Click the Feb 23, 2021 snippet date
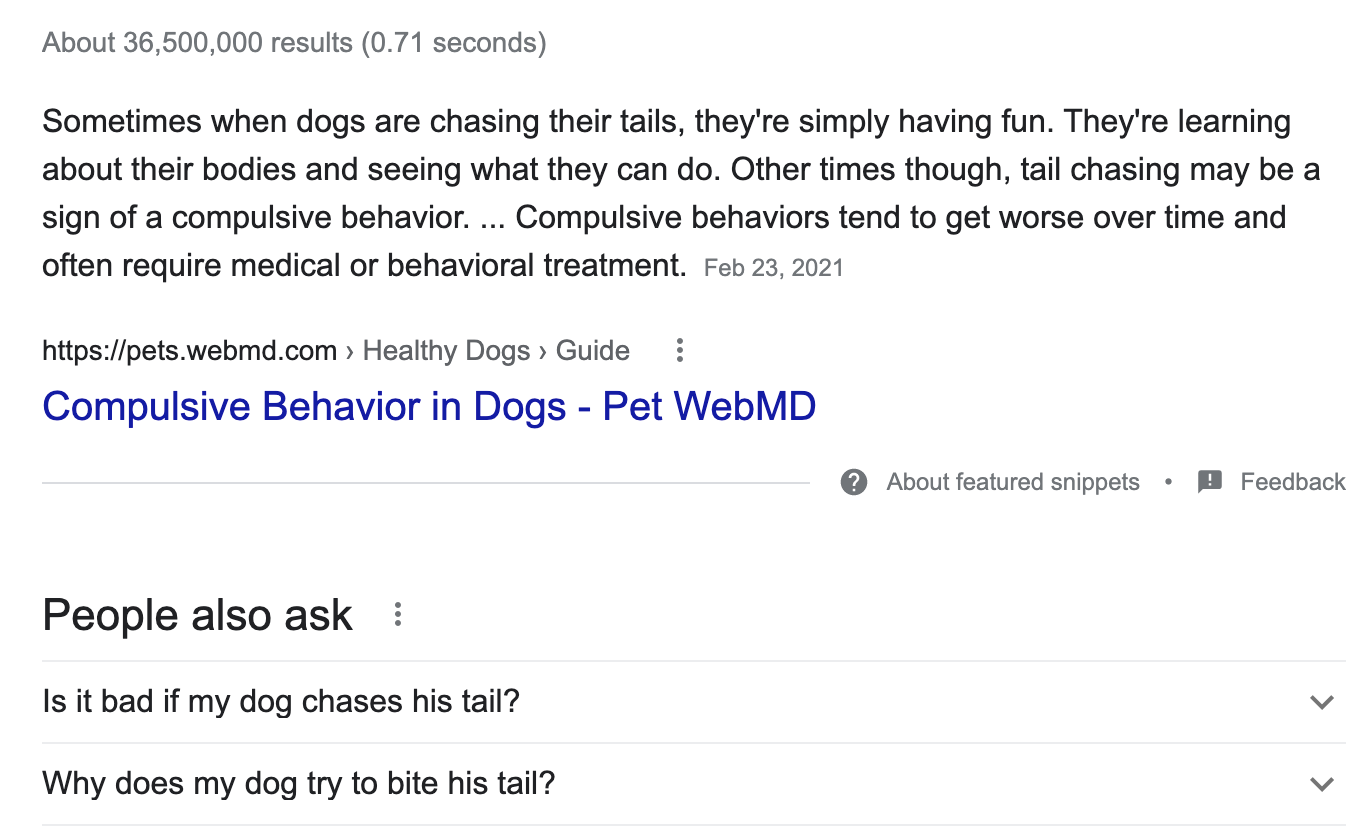Image resolution: width=1364 pixels, height=830 pixels. point(773,268)
